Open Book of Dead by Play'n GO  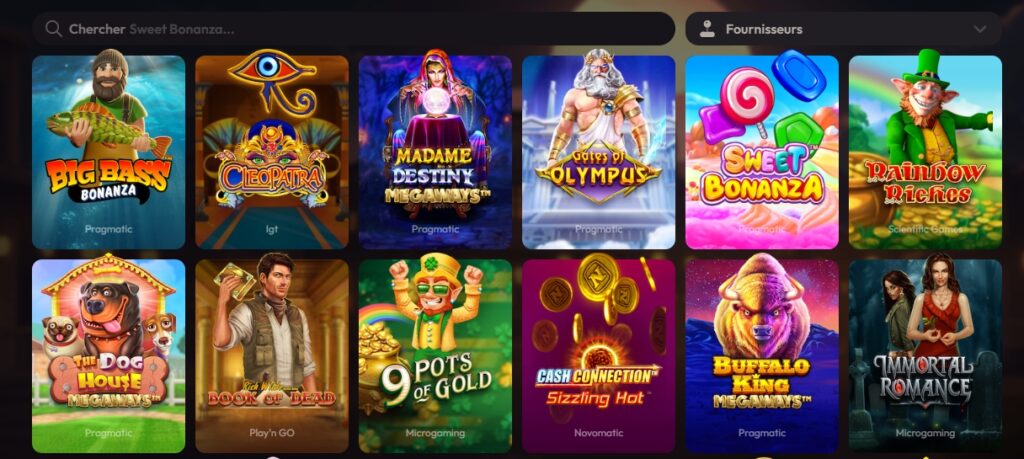(x=272, y=356)
